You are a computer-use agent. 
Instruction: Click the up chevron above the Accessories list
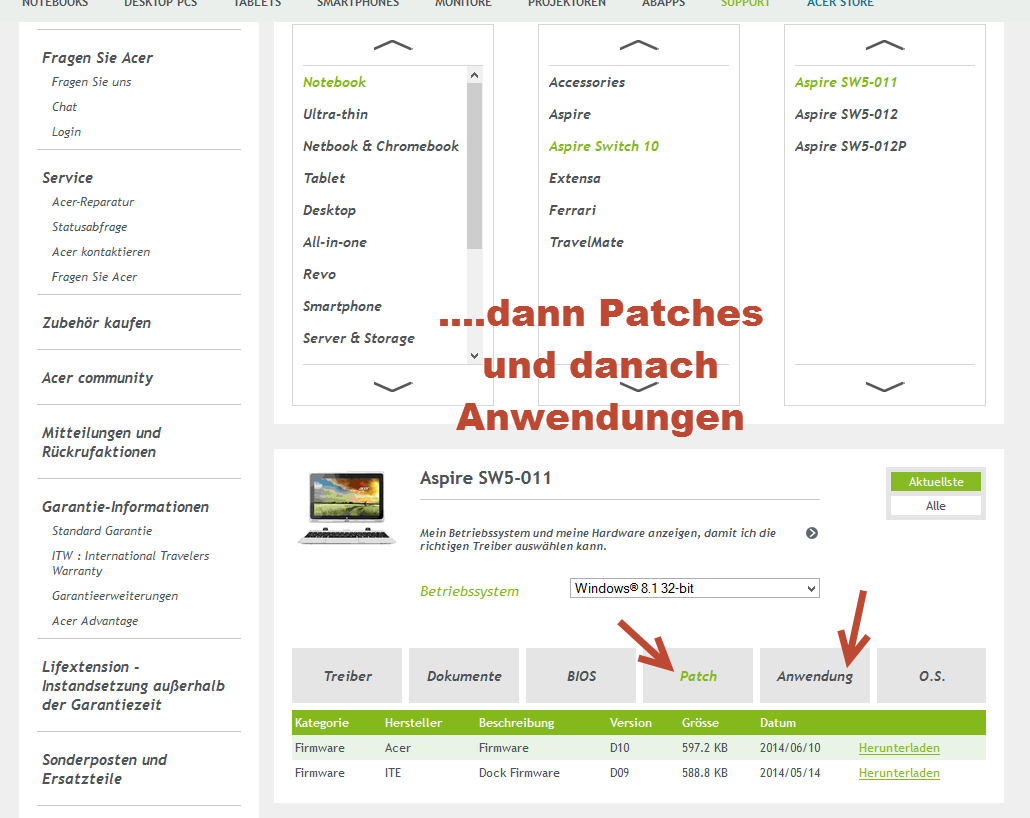tap(638, 45)
